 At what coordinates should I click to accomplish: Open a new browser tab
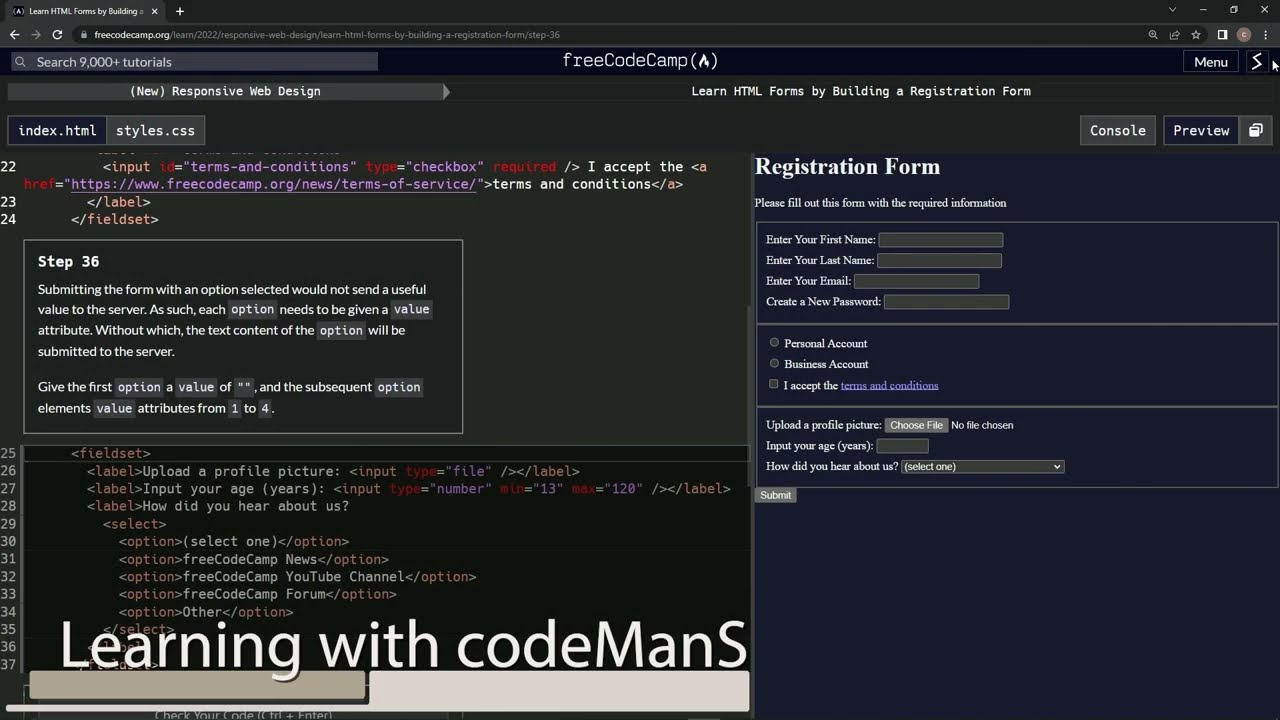(180, 11)
